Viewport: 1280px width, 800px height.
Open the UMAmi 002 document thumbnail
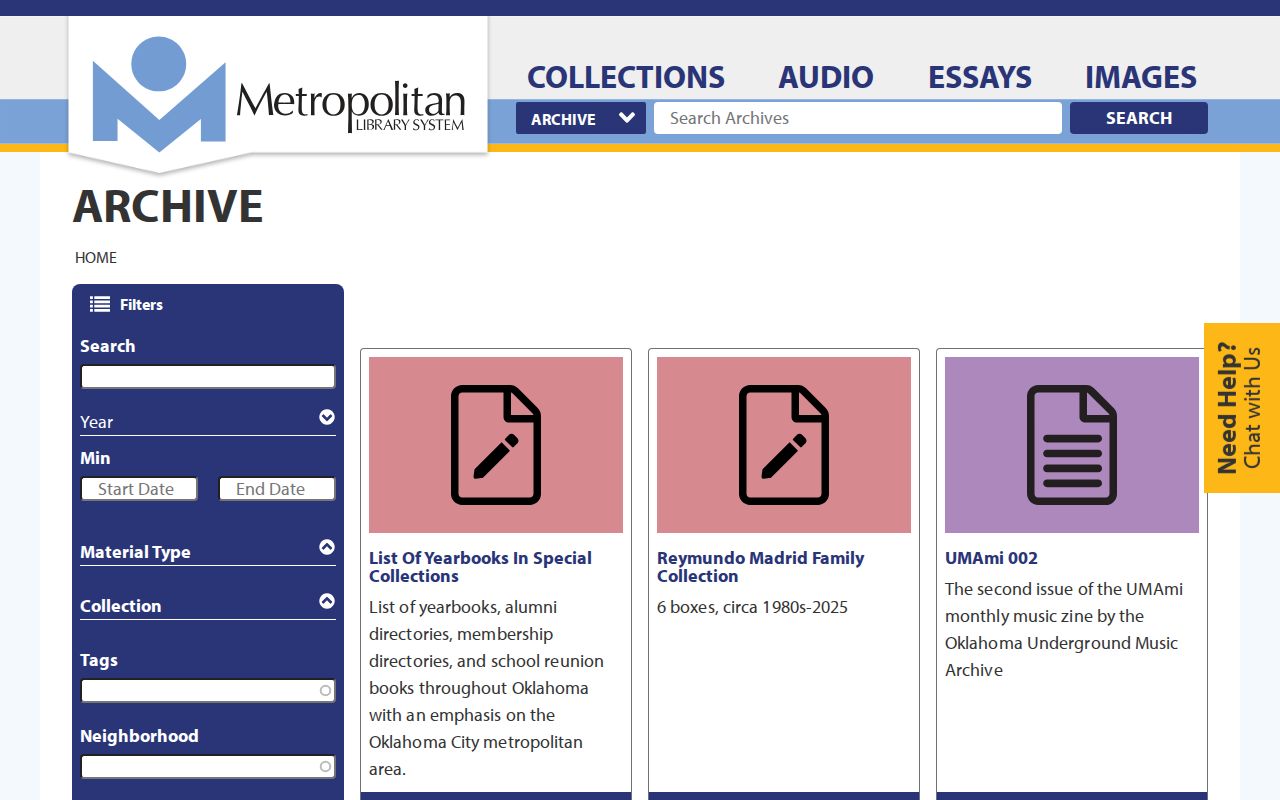coord(1072,445)
